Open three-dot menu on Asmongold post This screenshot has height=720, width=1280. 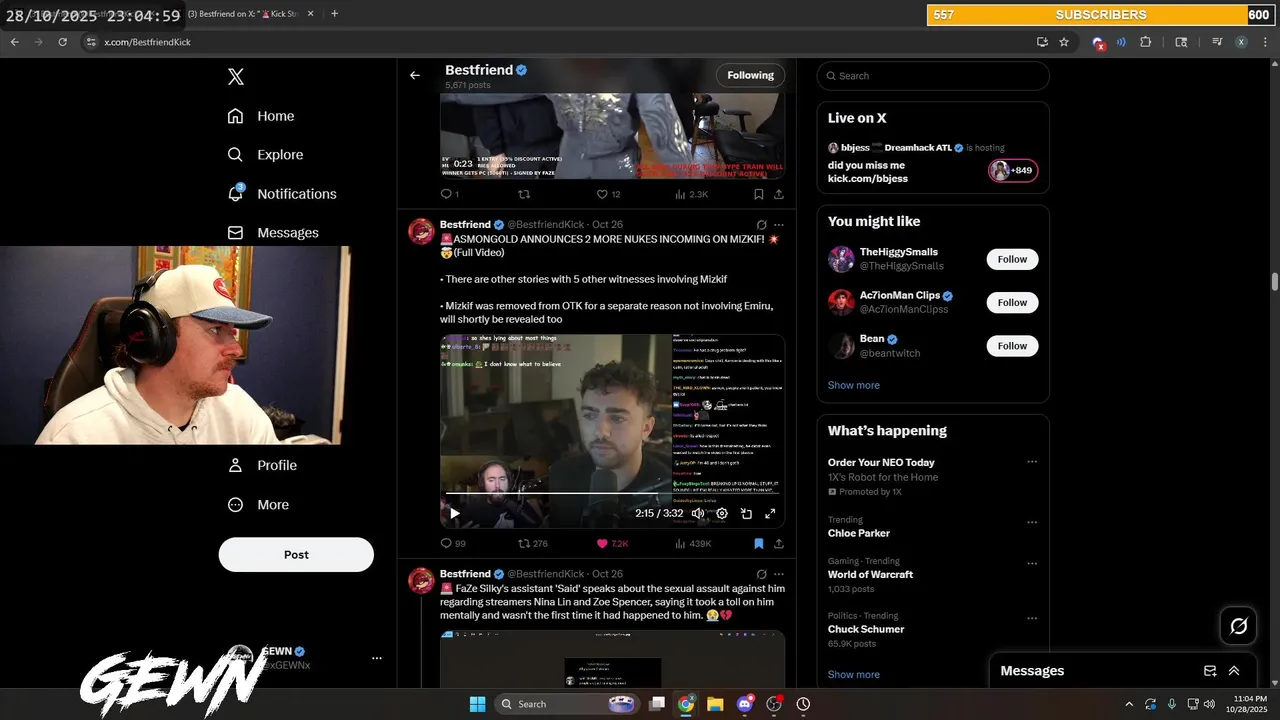pos(779,225)
